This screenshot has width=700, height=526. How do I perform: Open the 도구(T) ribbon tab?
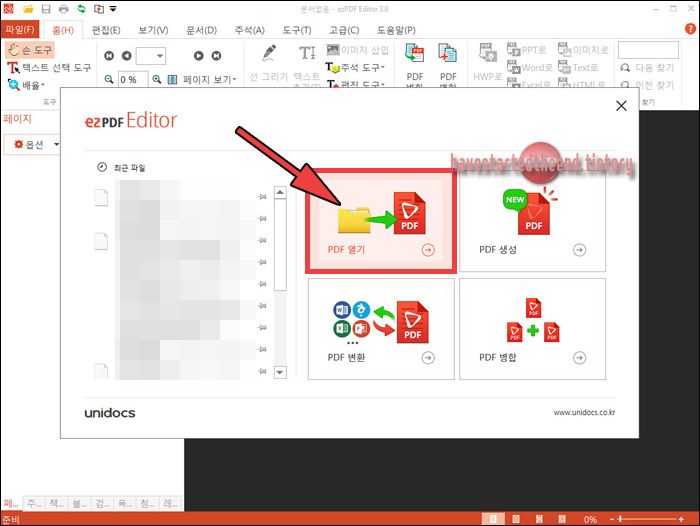pos(297,30)
